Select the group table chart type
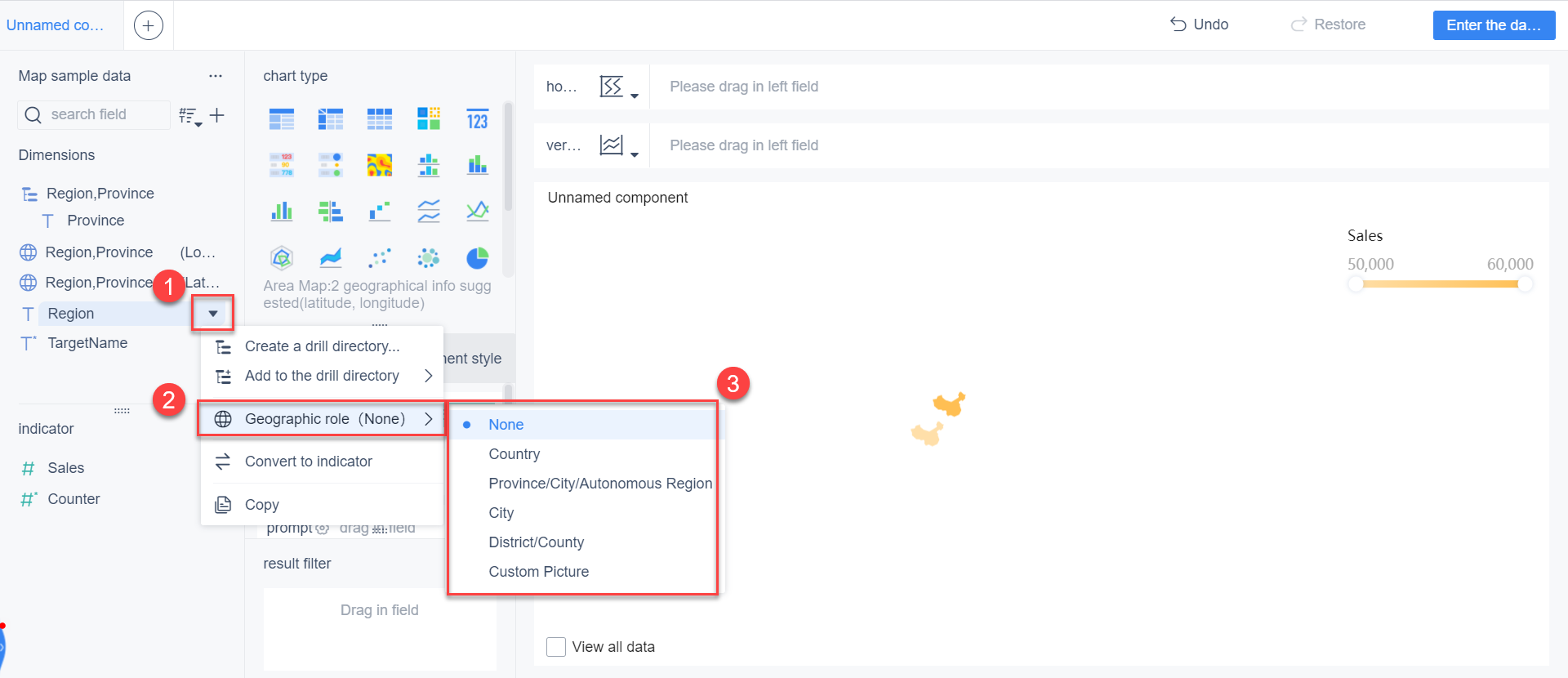The height and width of the screenshot is (678, 1568). coord(282,119)
